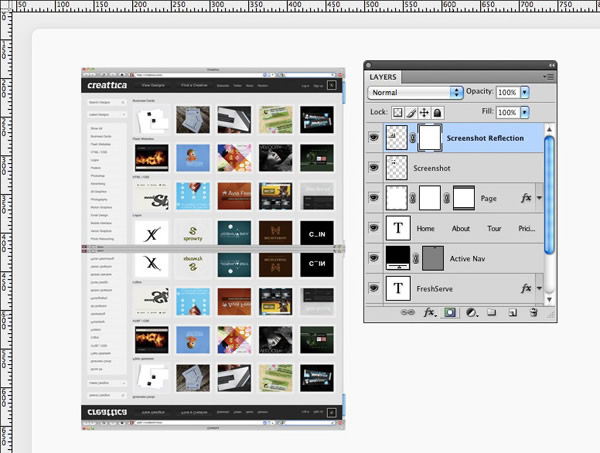
Task: Click T type icon of Home About layer
Action: coord(398,228)
